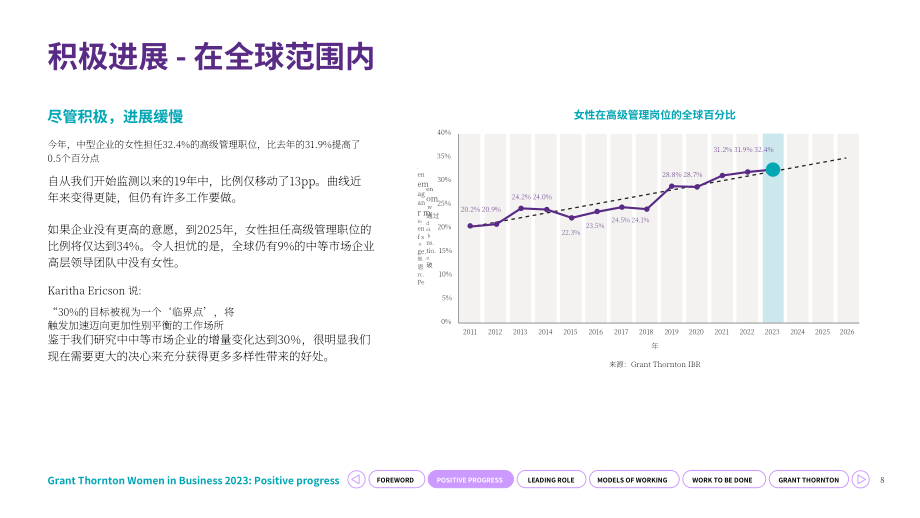The height and width of the screenshot is (518, 920).
Task: Click paragraph starting 自从我们开始监测以来的19年中
Action: pos(205,189)
